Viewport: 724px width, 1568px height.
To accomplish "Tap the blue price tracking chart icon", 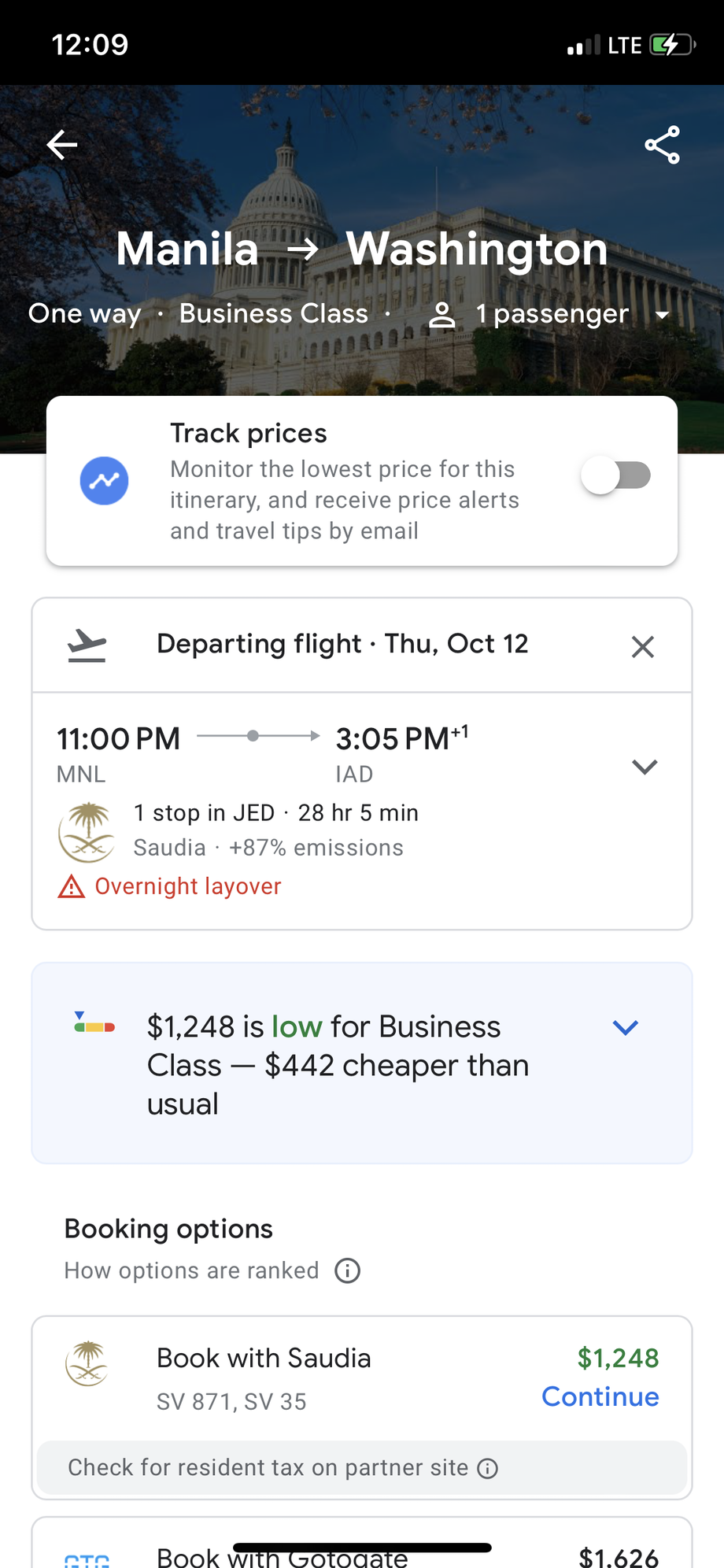I will coord(104,481).
